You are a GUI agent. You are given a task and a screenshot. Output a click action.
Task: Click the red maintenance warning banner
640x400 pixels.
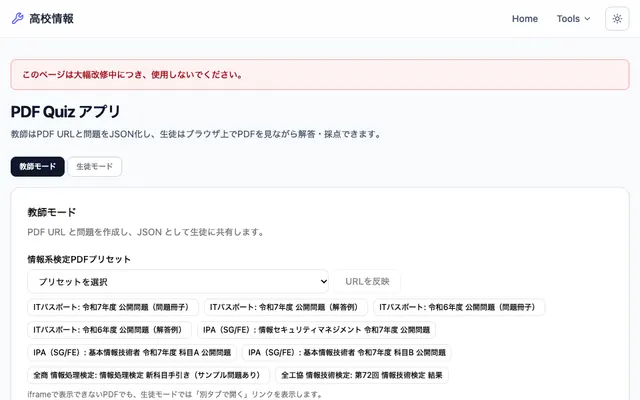click(320, 75)
